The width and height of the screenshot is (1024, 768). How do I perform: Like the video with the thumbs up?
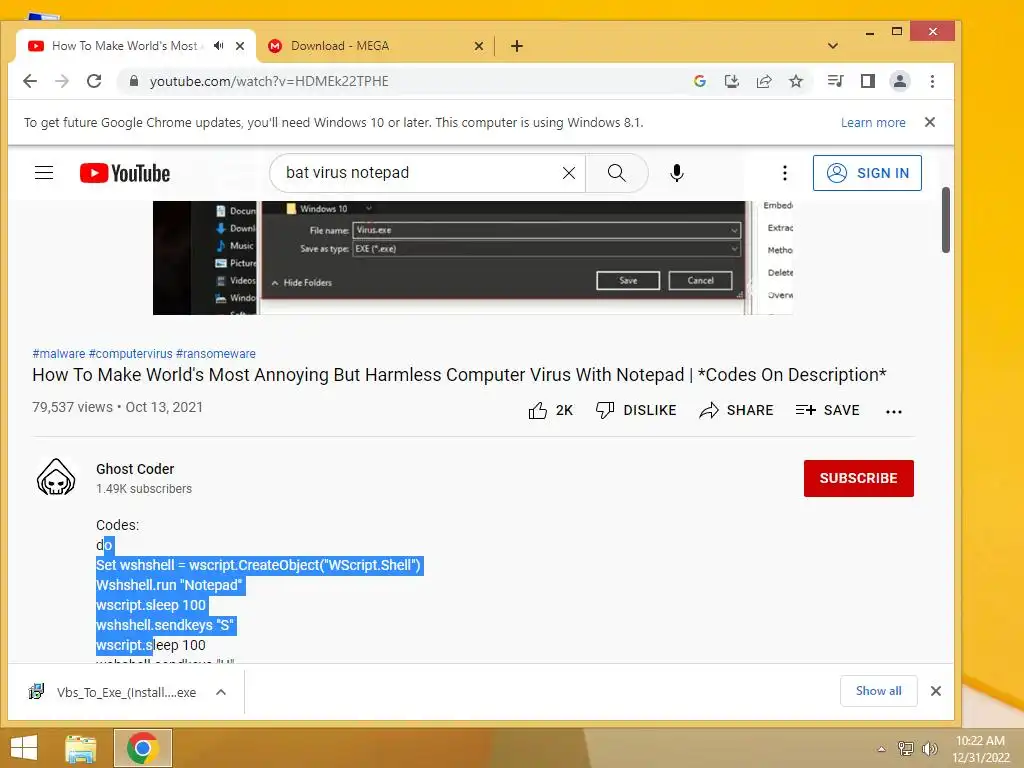[x=550, y=410]
